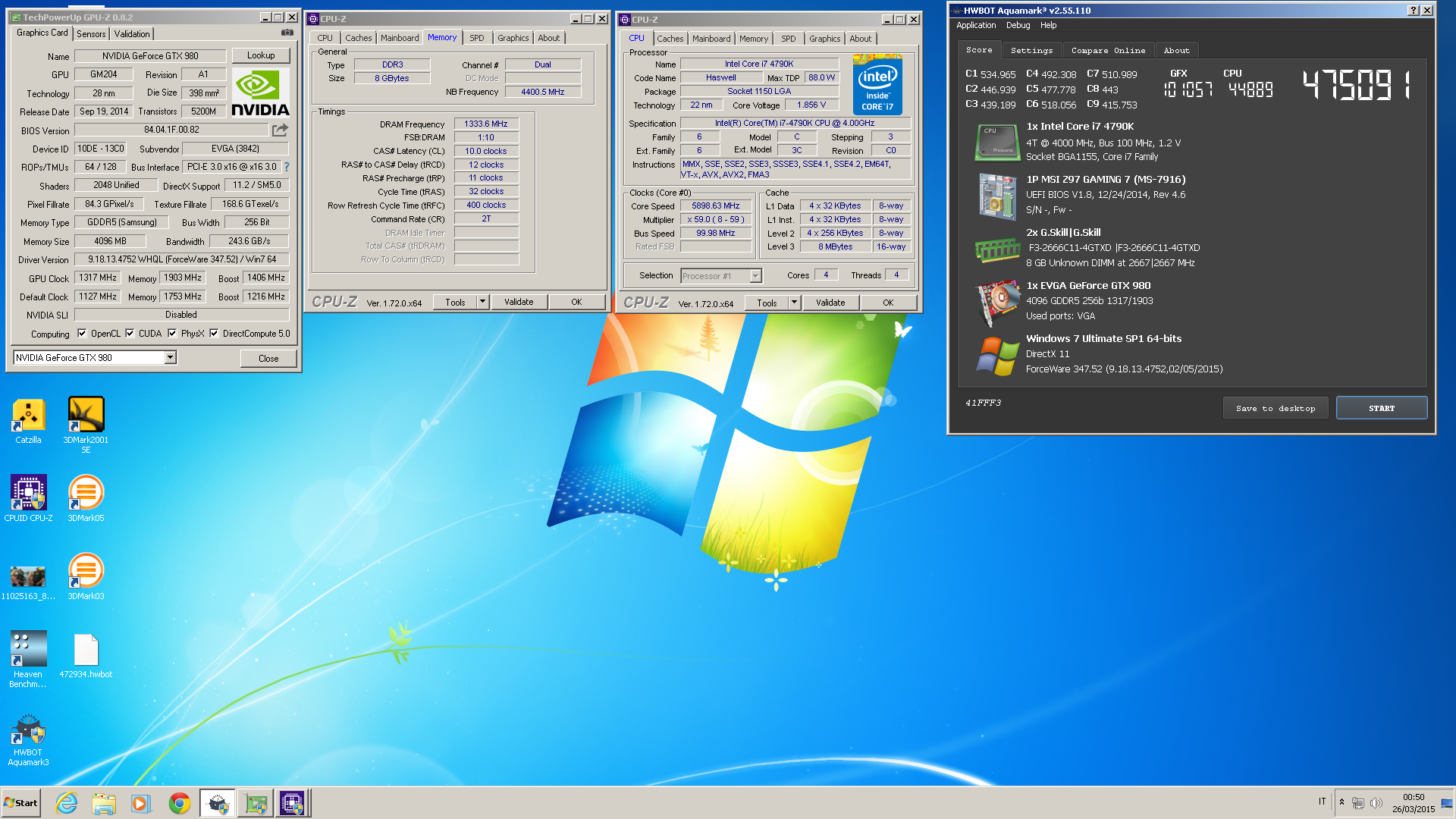Toggle the CUDA checkbox
The width and height of the screenshot is (1456, 819).
pos(130,334)
